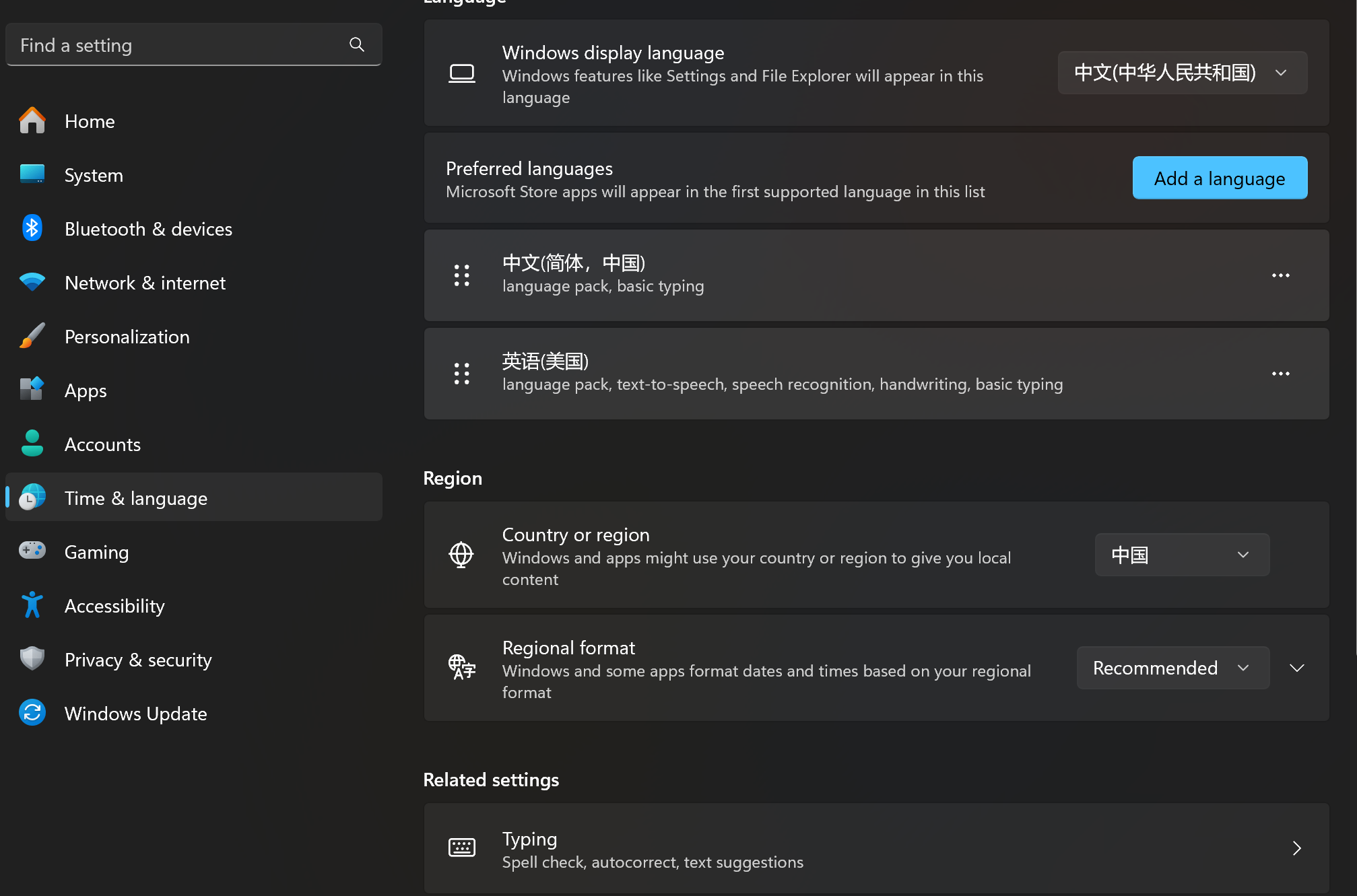Click drag handle for 英语(美国)
Image resolution: width=1357 pixels, height=896 pixels.
[x=462, y=374]
